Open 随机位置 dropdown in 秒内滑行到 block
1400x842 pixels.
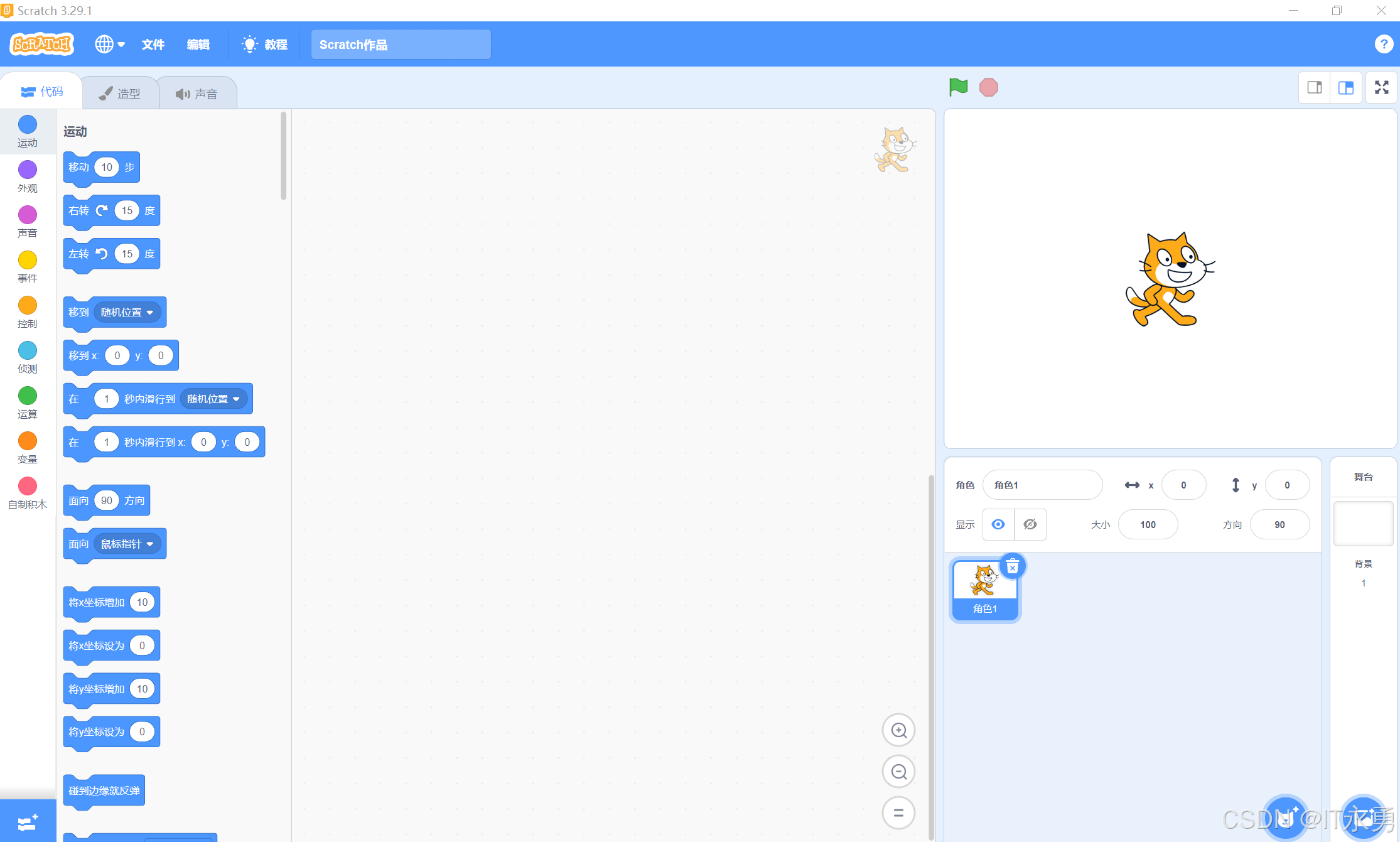click(213, 399)
